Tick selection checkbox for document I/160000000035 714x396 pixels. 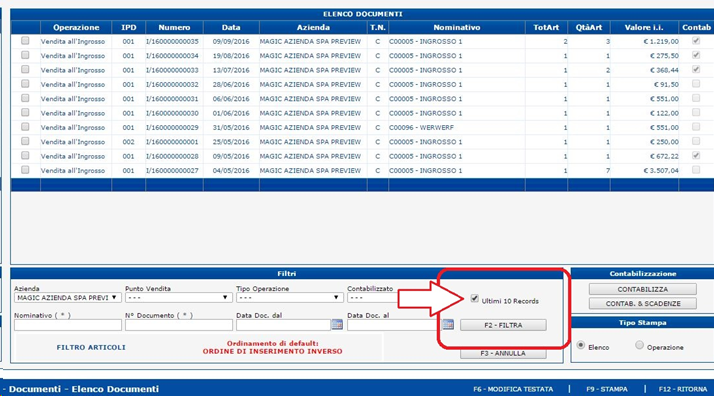(x=25, y=41)
